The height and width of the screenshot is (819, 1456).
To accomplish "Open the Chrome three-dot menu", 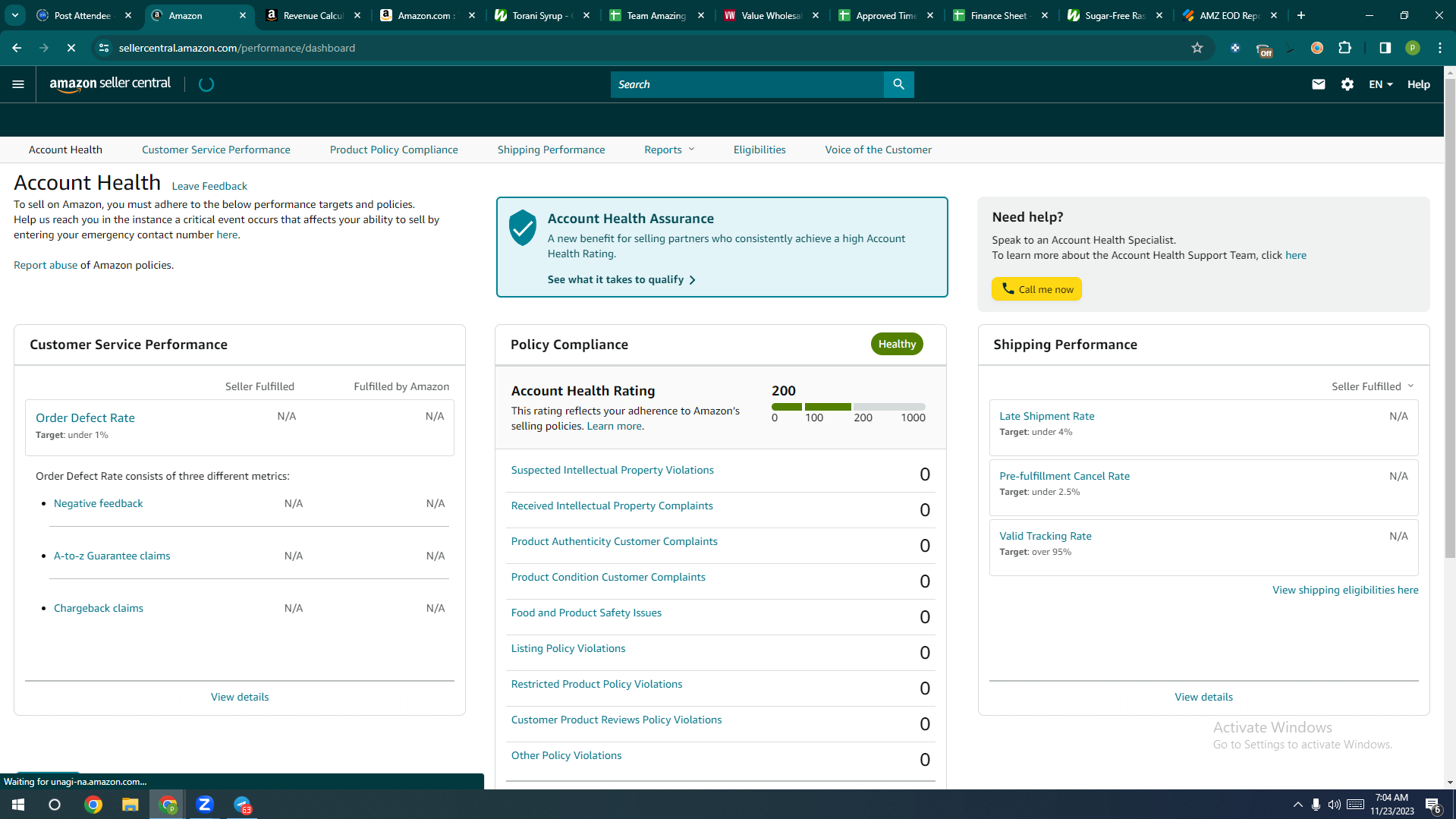I will (1440, 48).
